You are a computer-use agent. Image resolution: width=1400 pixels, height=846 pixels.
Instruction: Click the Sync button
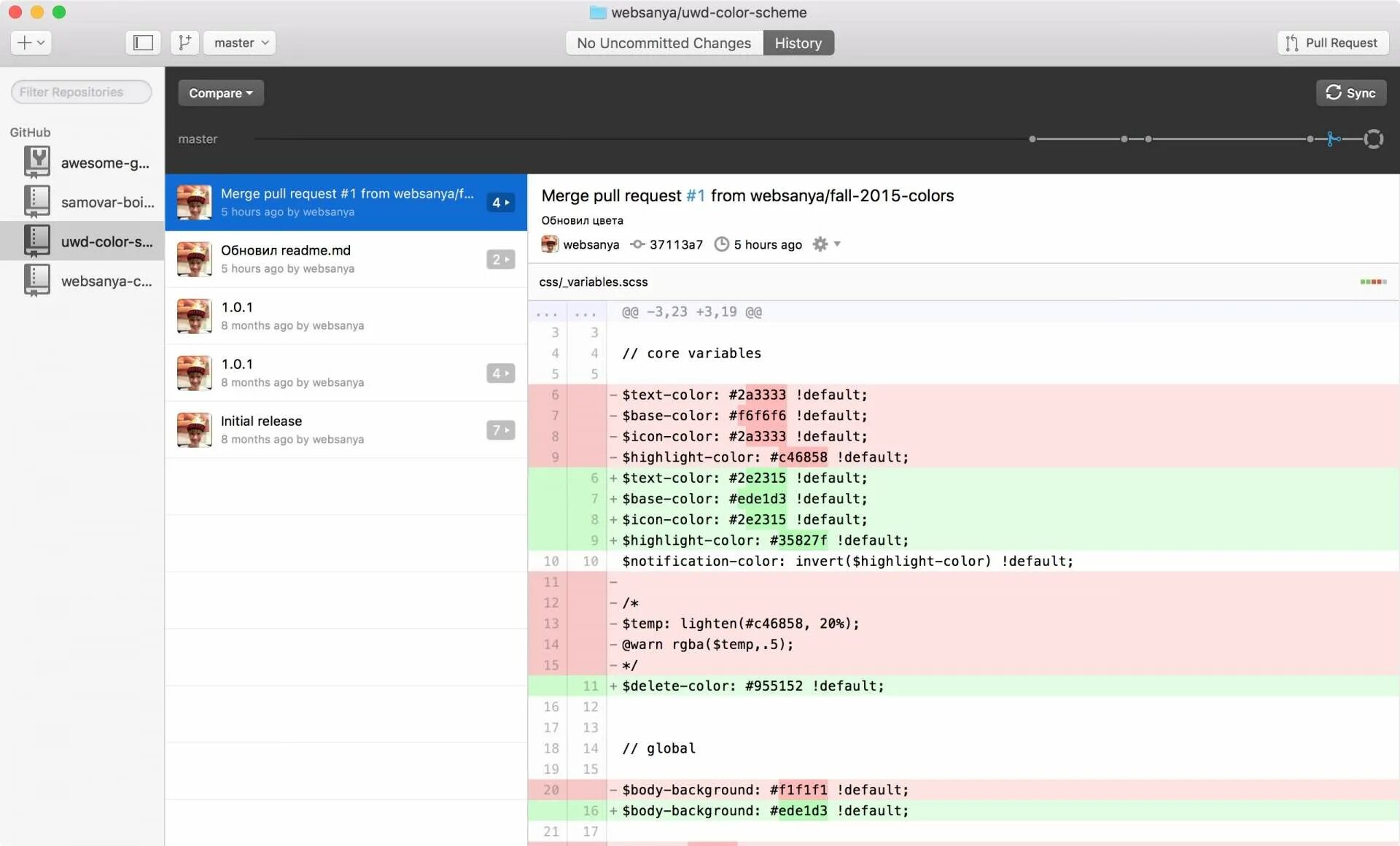point(1350,93)
